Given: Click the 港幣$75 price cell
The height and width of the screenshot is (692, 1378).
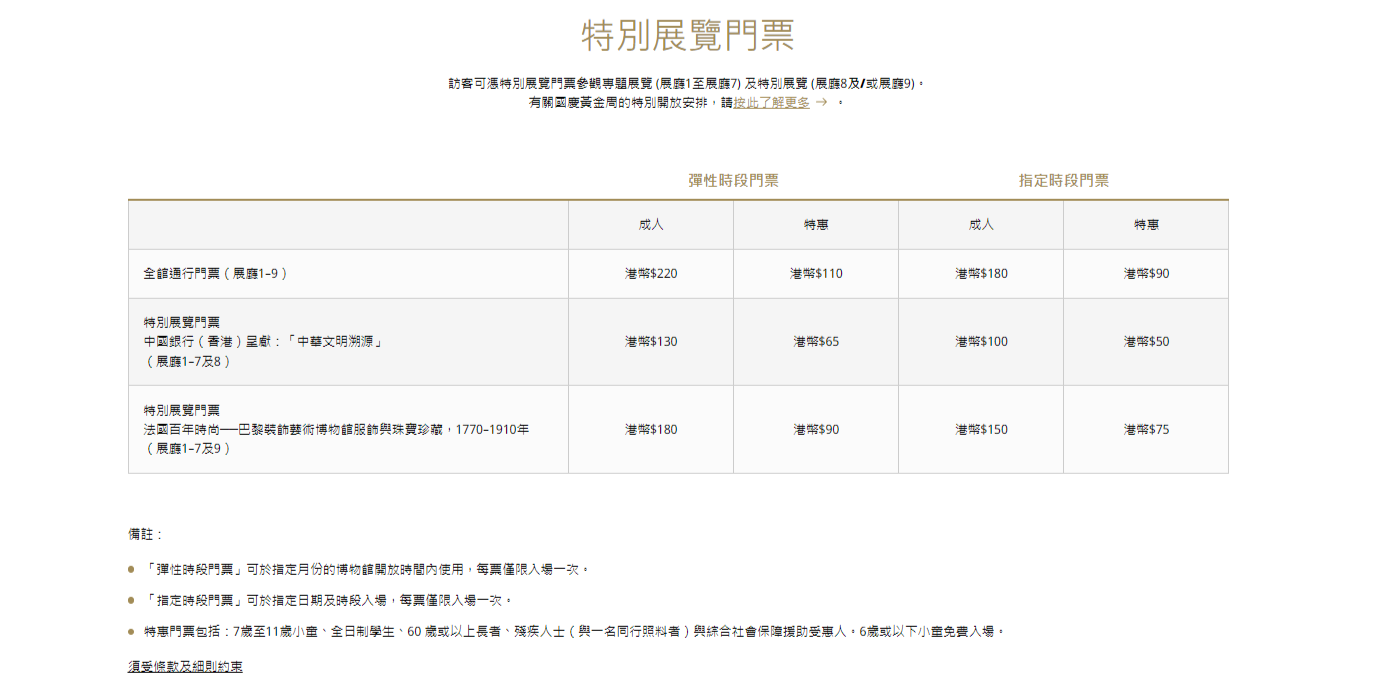Looking at the screenshot, I should click(1146, 429).
